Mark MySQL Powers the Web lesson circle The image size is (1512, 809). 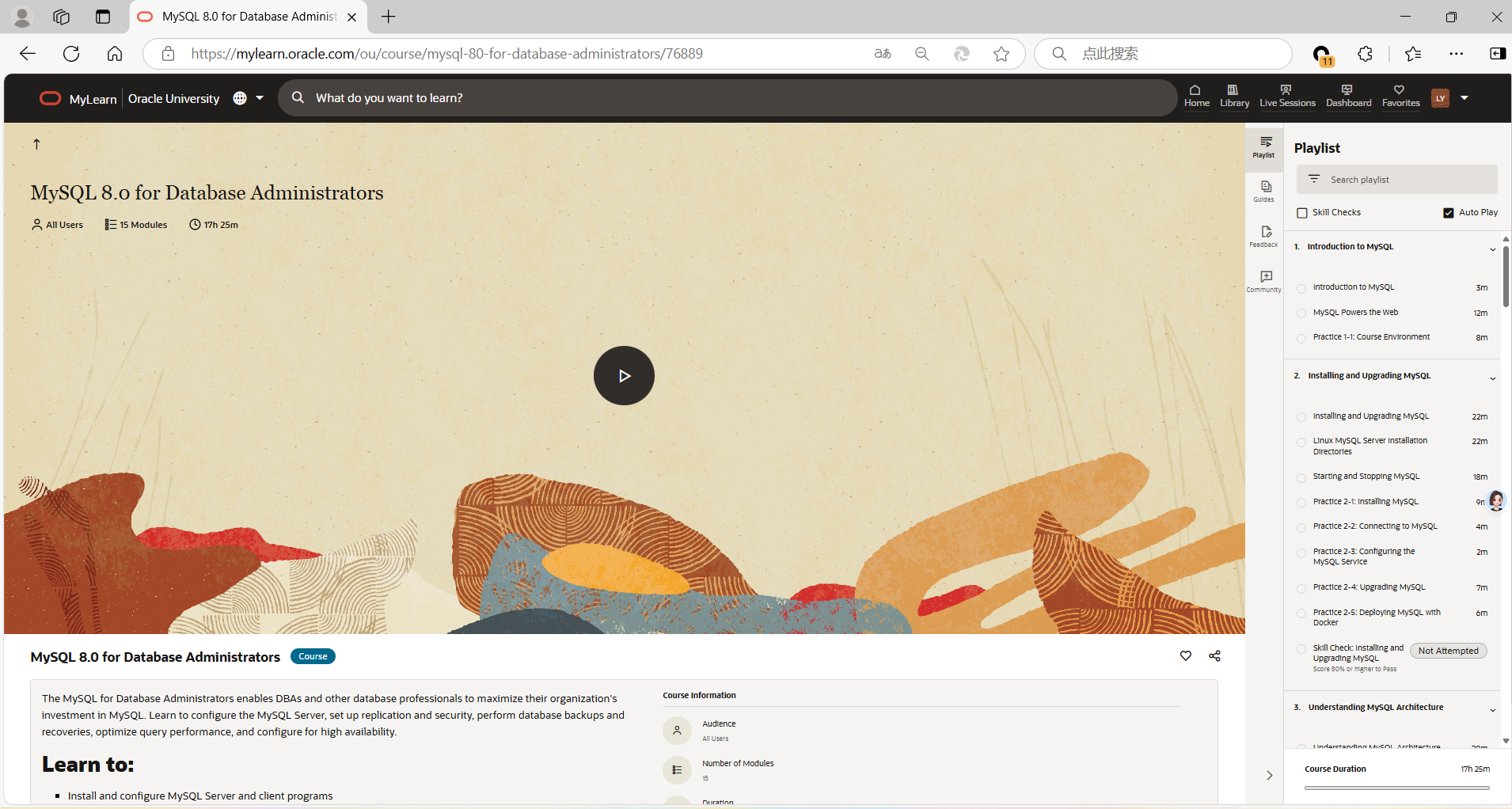tap(1301, 313)
